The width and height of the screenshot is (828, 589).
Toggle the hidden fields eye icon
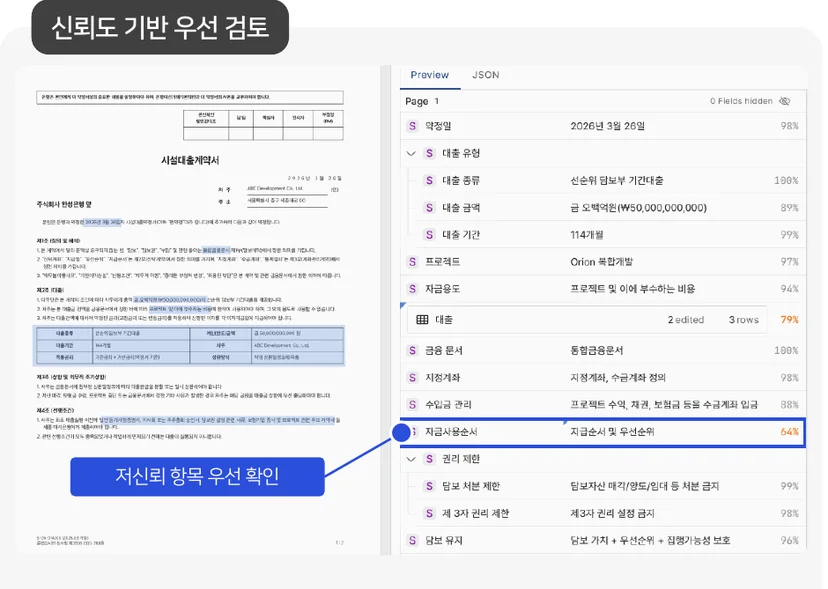(785, 101)
